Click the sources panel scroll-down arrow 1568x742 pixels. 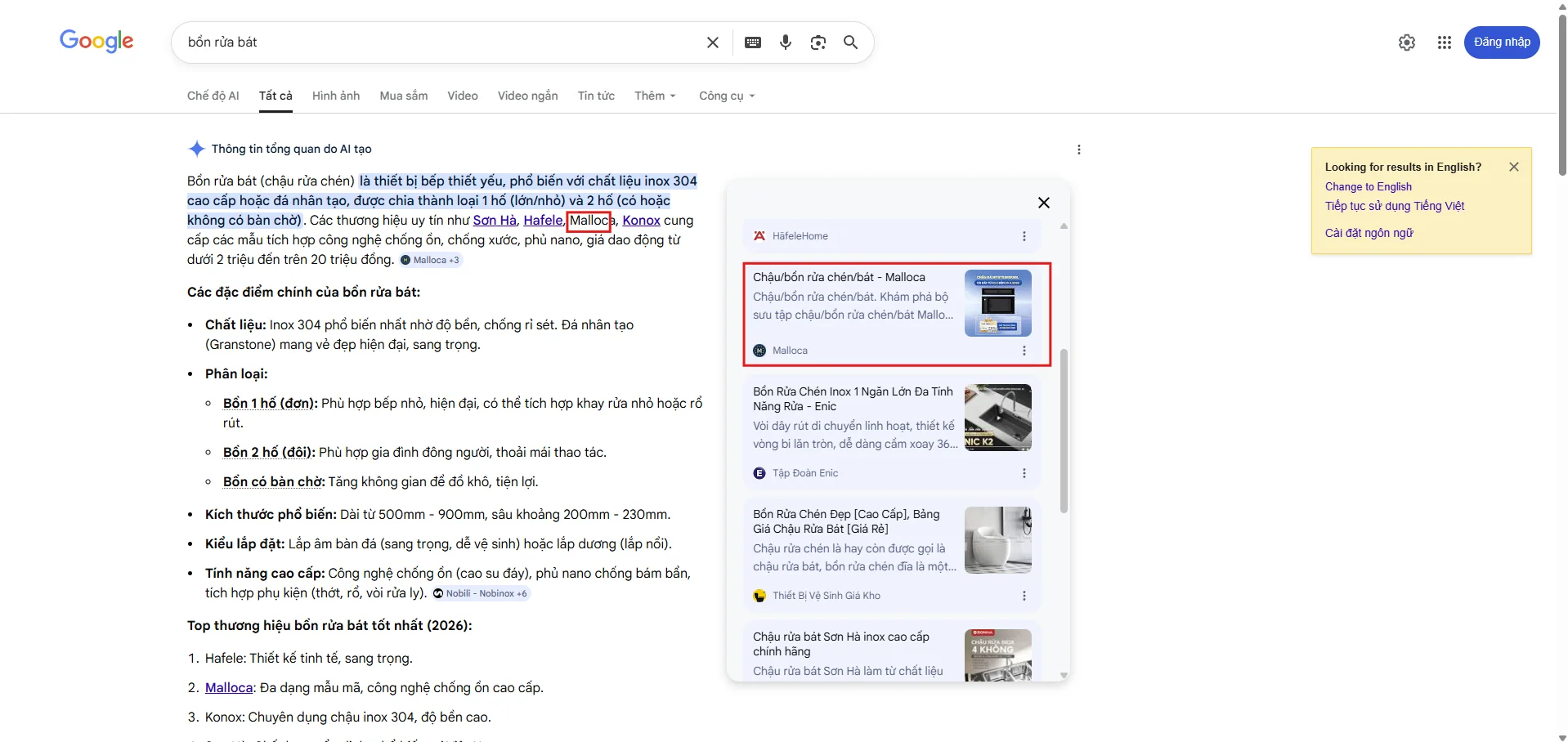1064,676
